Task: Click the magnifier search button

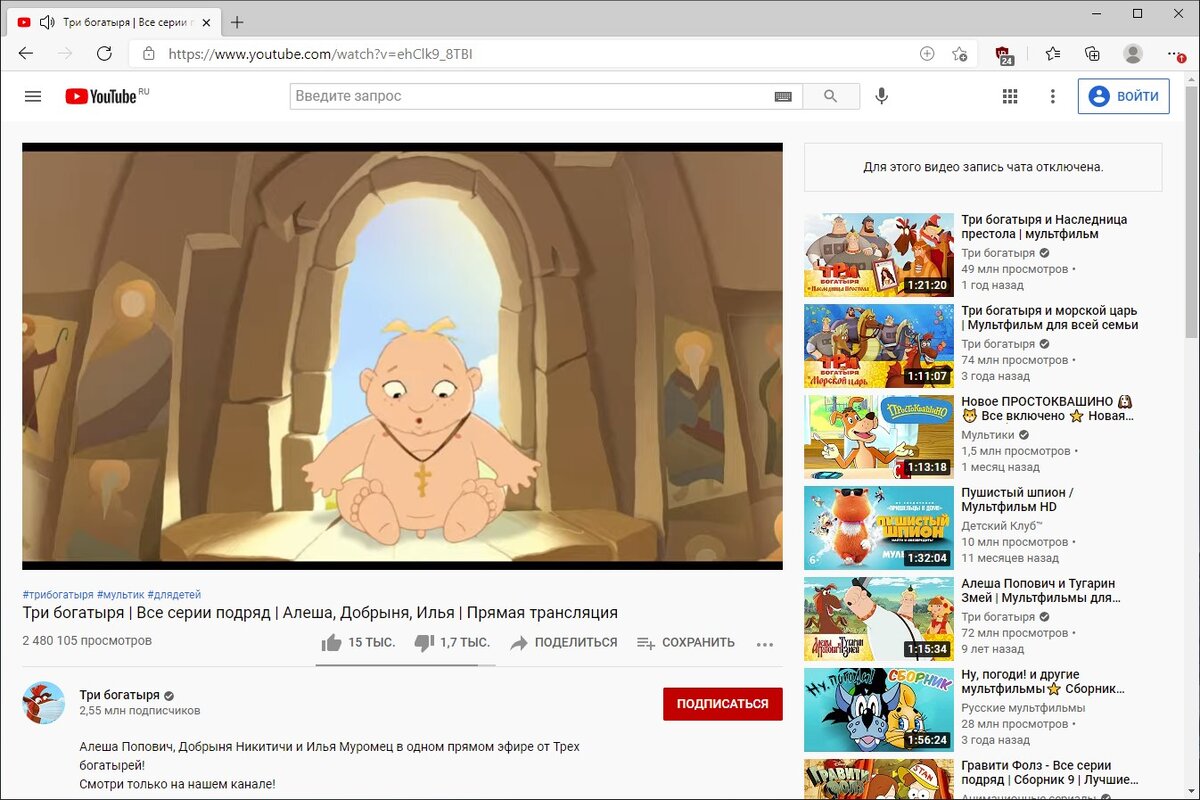Action: pyautogui.click(x=830, y=96)
